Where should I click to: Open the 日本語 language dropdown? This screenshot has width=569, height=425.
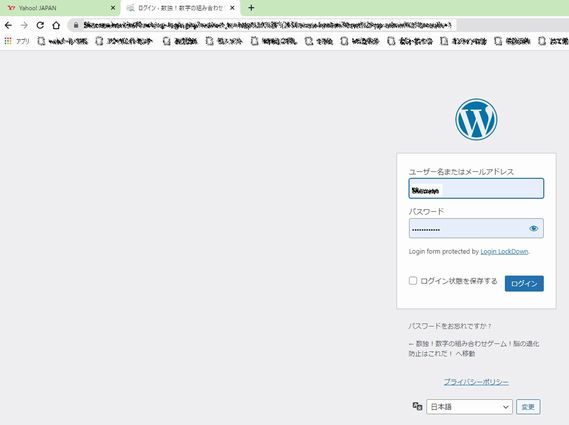coord(469,407)
